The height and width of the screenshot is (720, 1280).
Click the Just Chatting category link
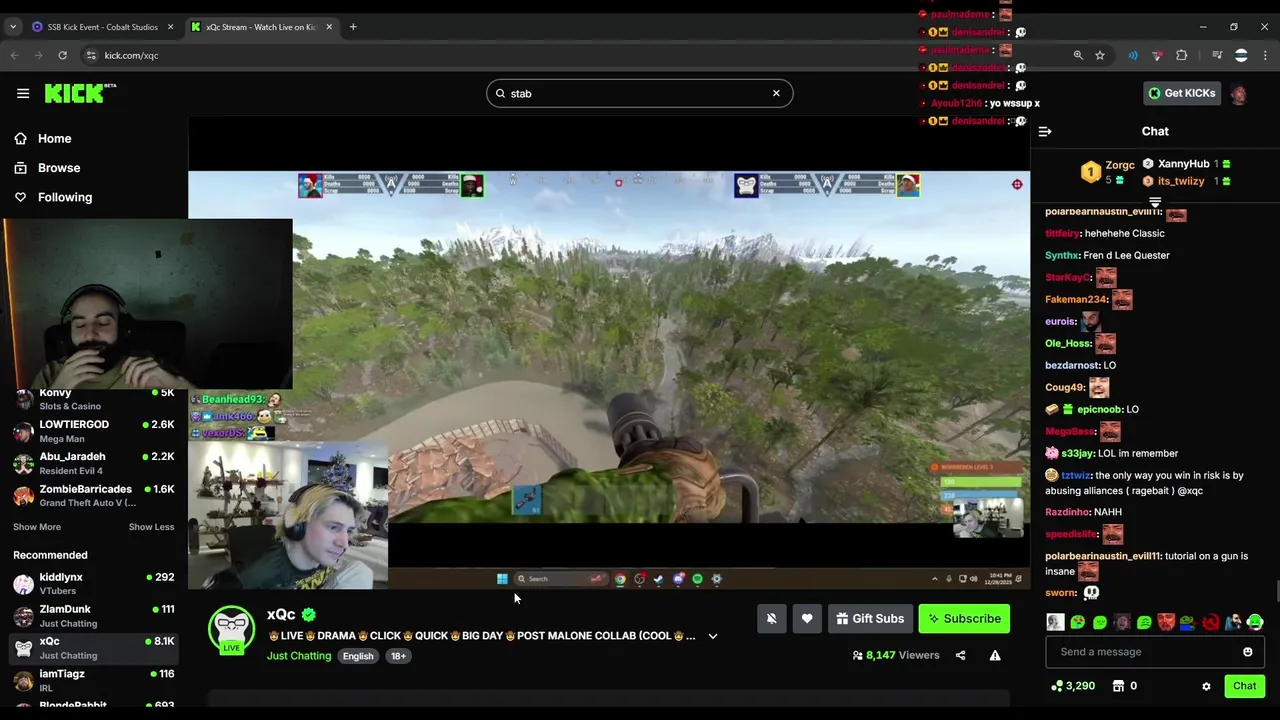click(x=298, y=656)
